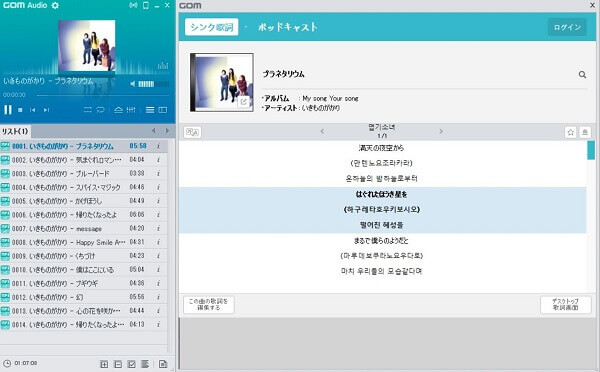Image resolution: width=600 pixels, height=372 pixels.
Task: Switch to シンク歌詞 tab
Action: tap(212, 27)
